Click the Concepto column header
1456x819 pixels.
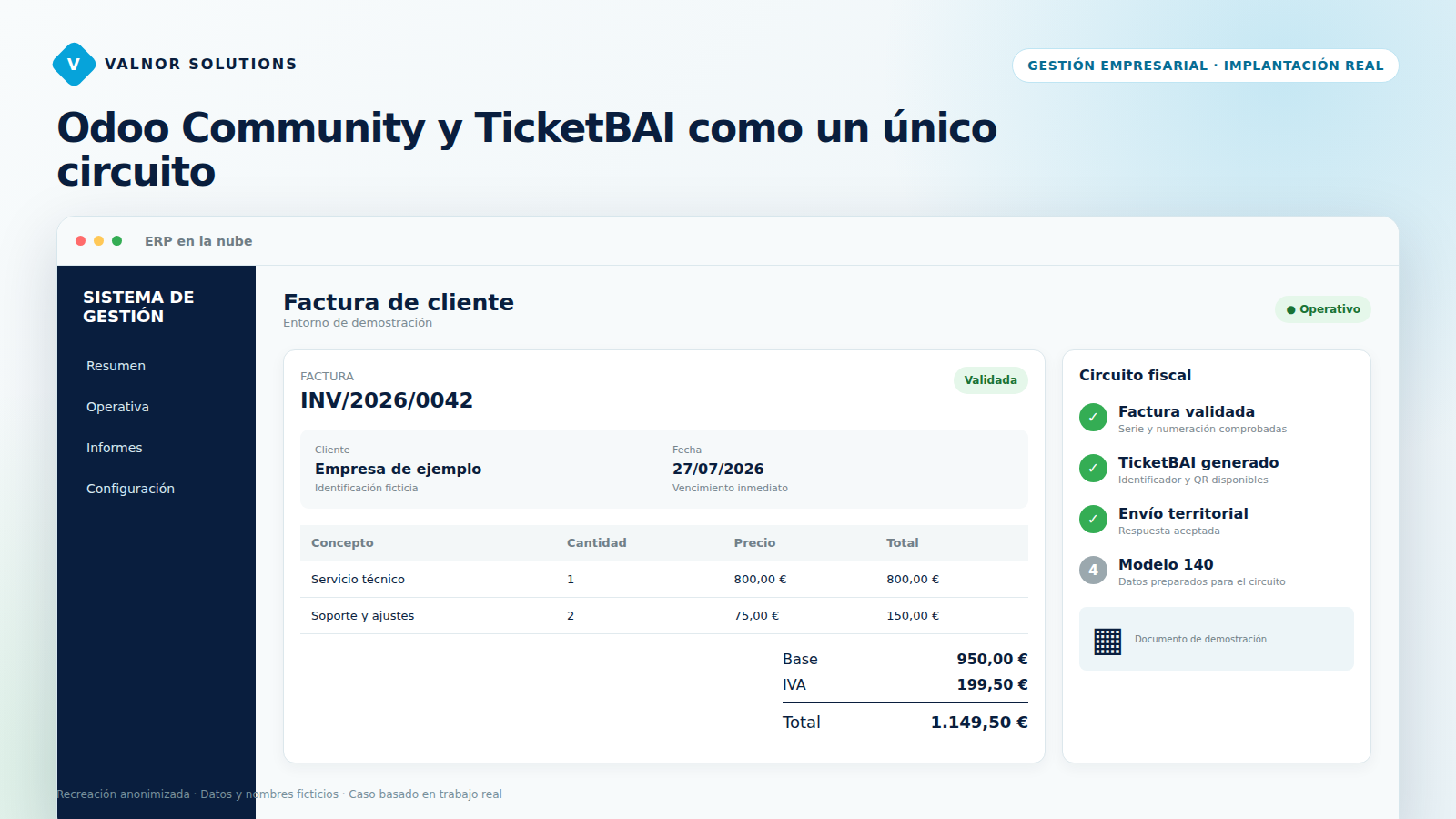[x=342, y=543]
